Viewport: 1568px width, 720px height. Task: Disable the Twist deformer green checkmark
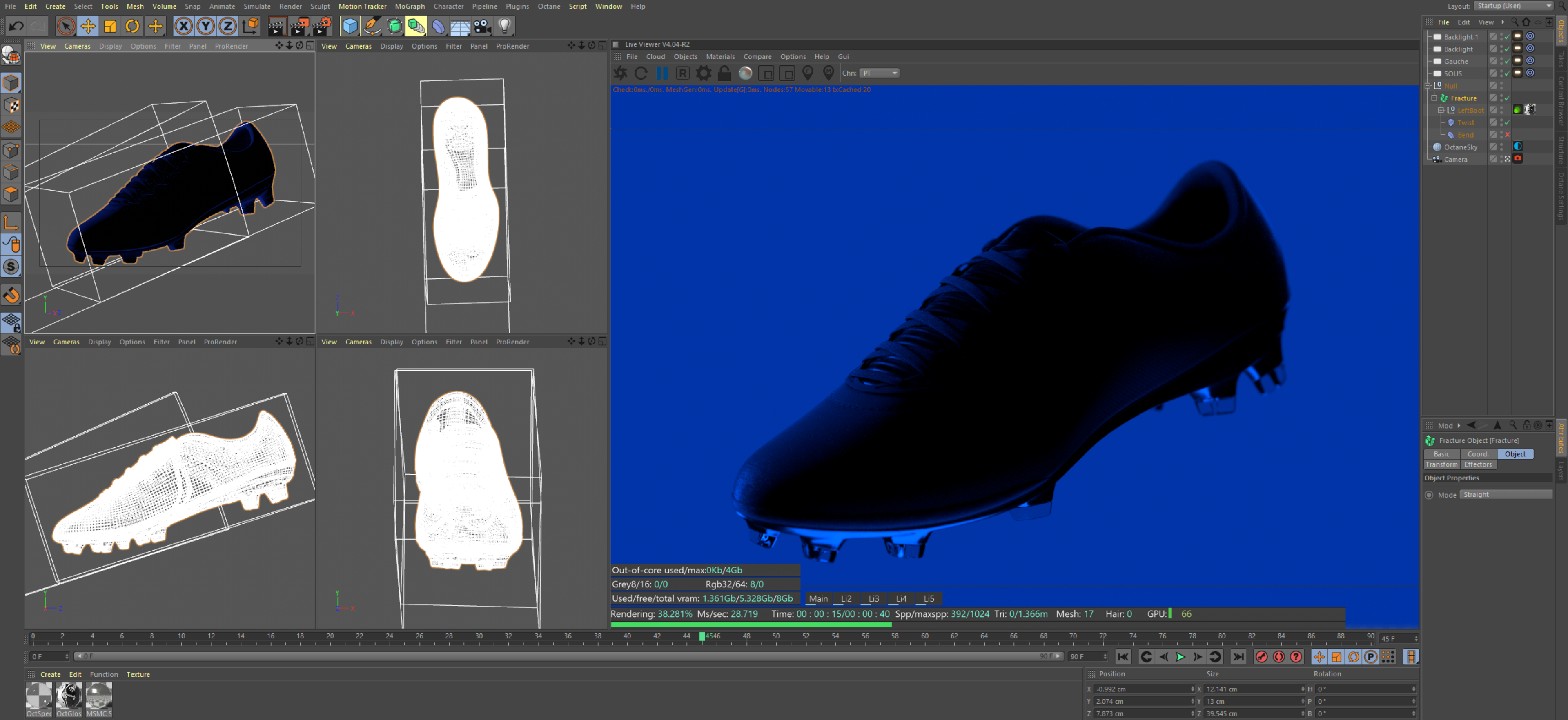click(1507, 123)
